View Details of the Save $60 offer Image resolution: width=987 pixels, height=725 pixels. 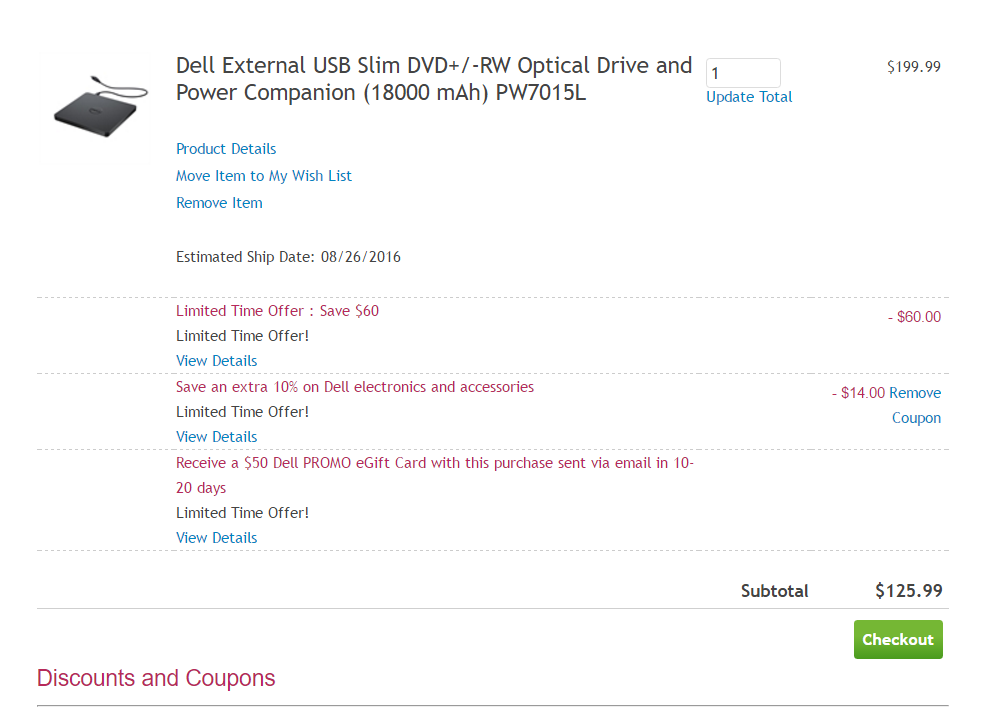tap(216, 360)
